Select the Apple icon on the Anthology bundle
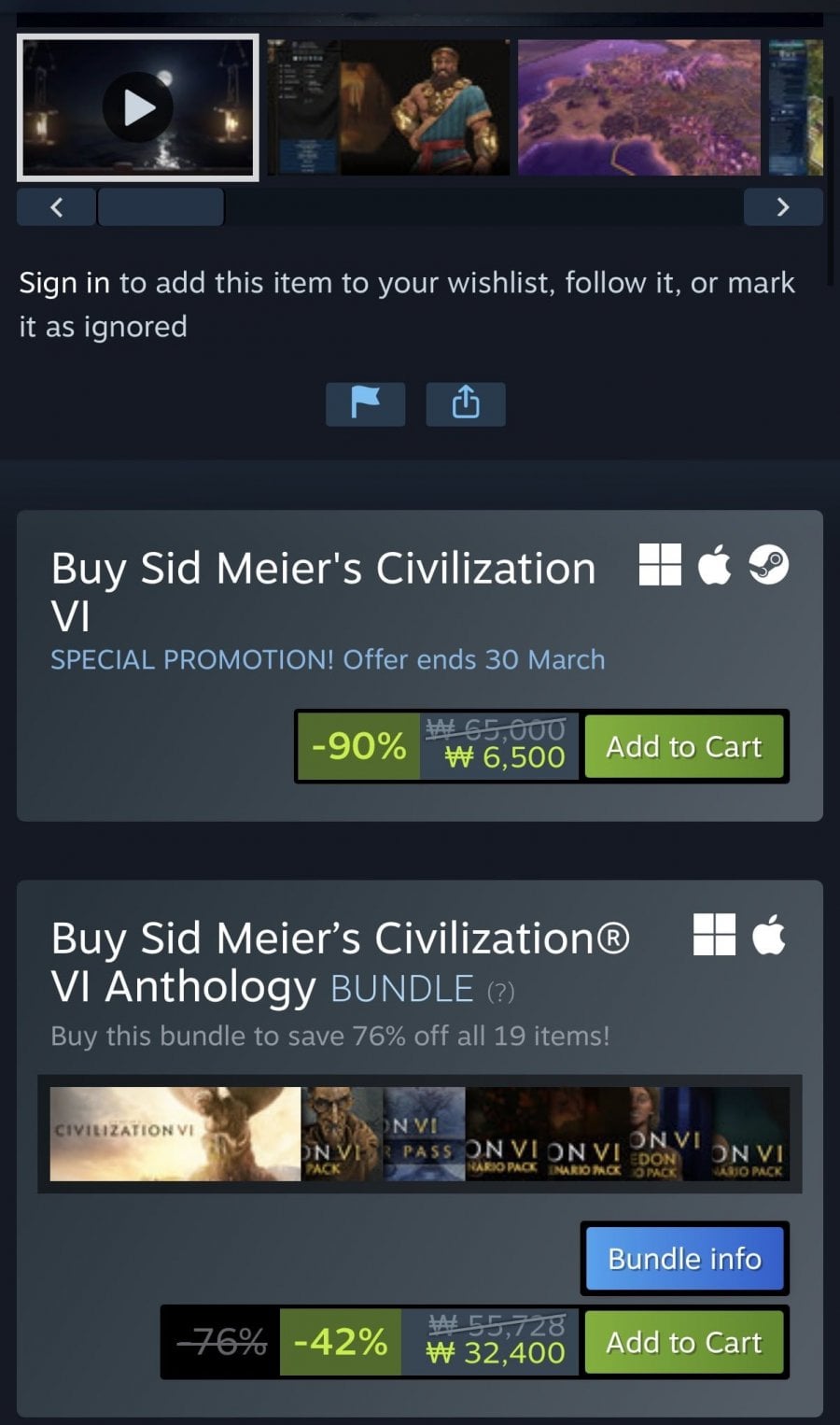This screenshot has height=1425, width=840. click(768, 935)
